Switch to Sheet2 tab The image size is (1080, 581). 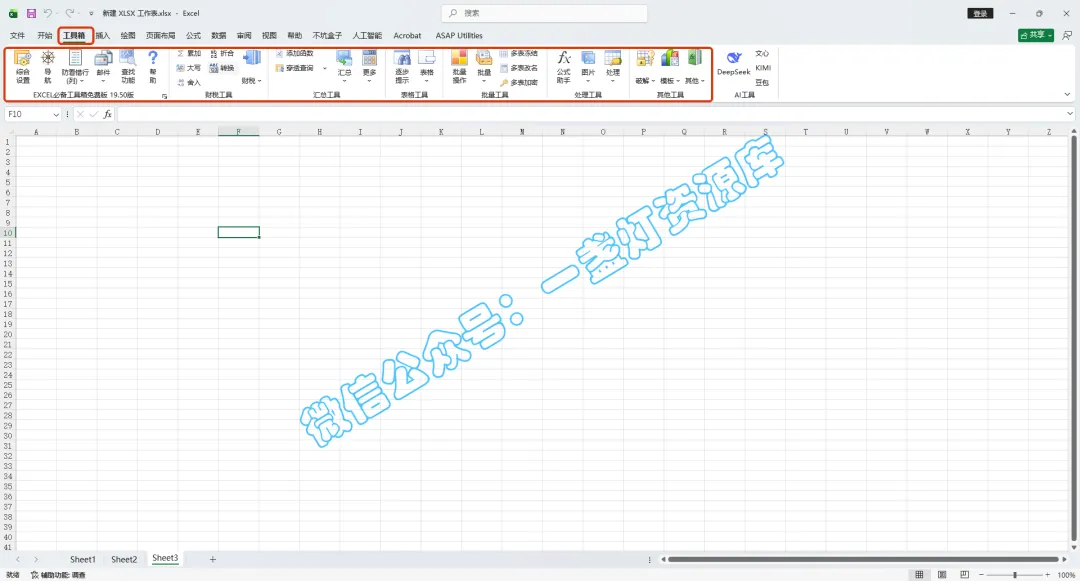click(x=124, y=559)
